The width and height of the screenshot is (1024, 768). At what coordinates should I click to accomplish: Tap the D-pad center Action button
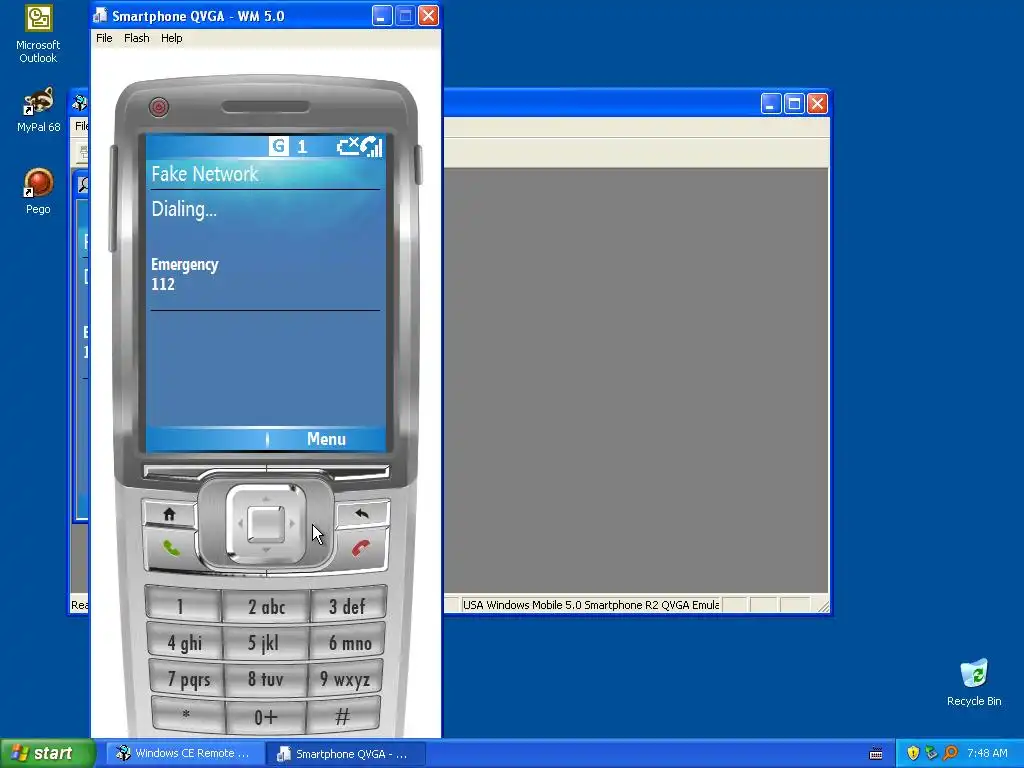(x=266, y=524)
